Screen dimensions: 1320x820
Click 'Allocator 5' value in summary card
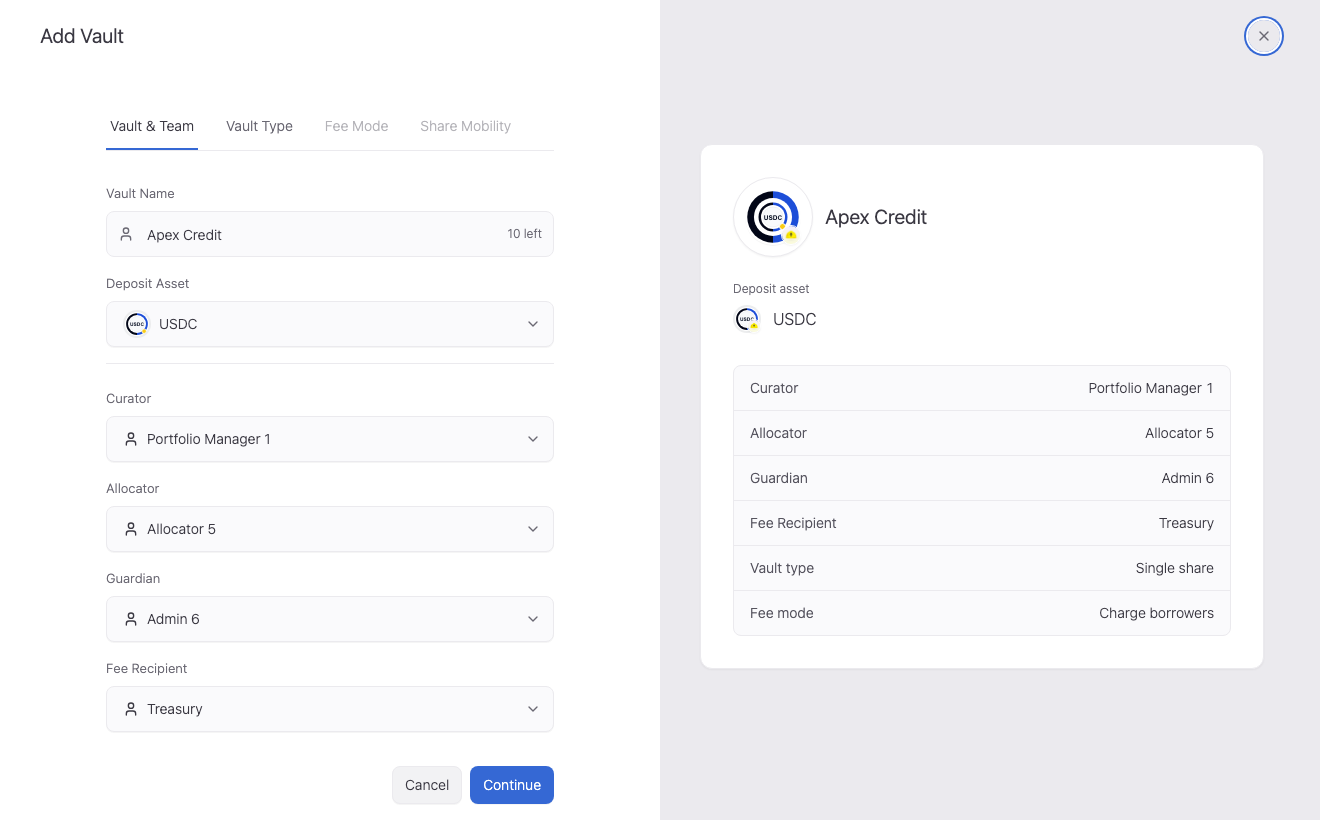click(x=1179, y=433)
